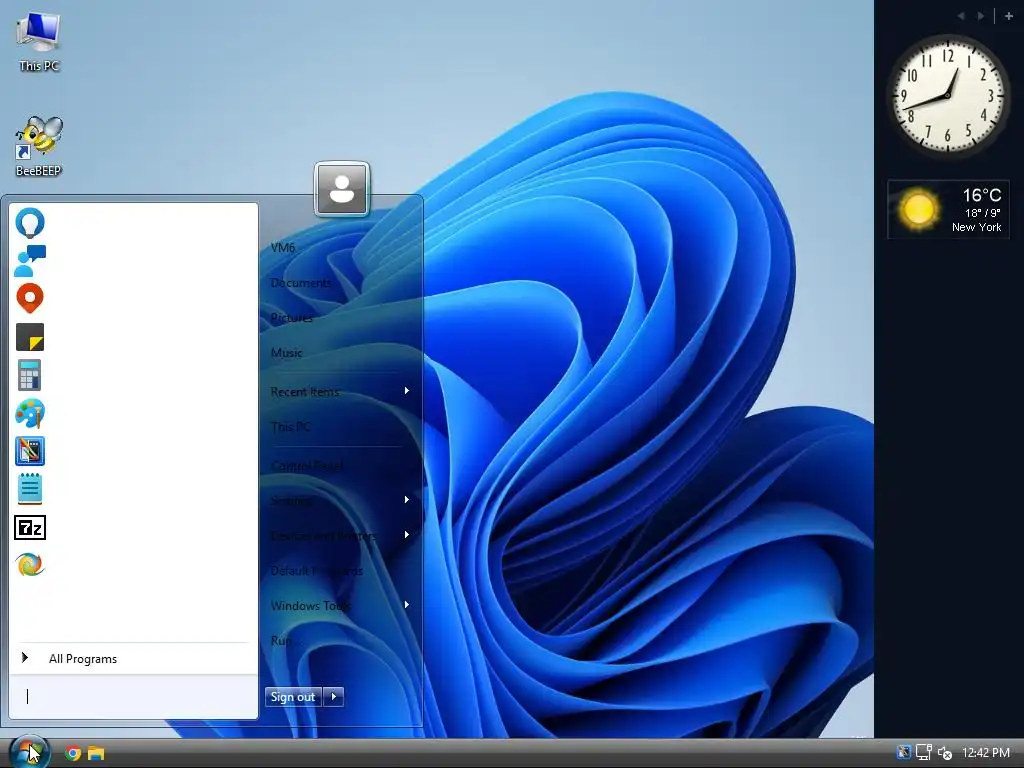Open the VM6 user folder
The width and height of the screenshot is (1024, 768).
click(x=283, y=248)
